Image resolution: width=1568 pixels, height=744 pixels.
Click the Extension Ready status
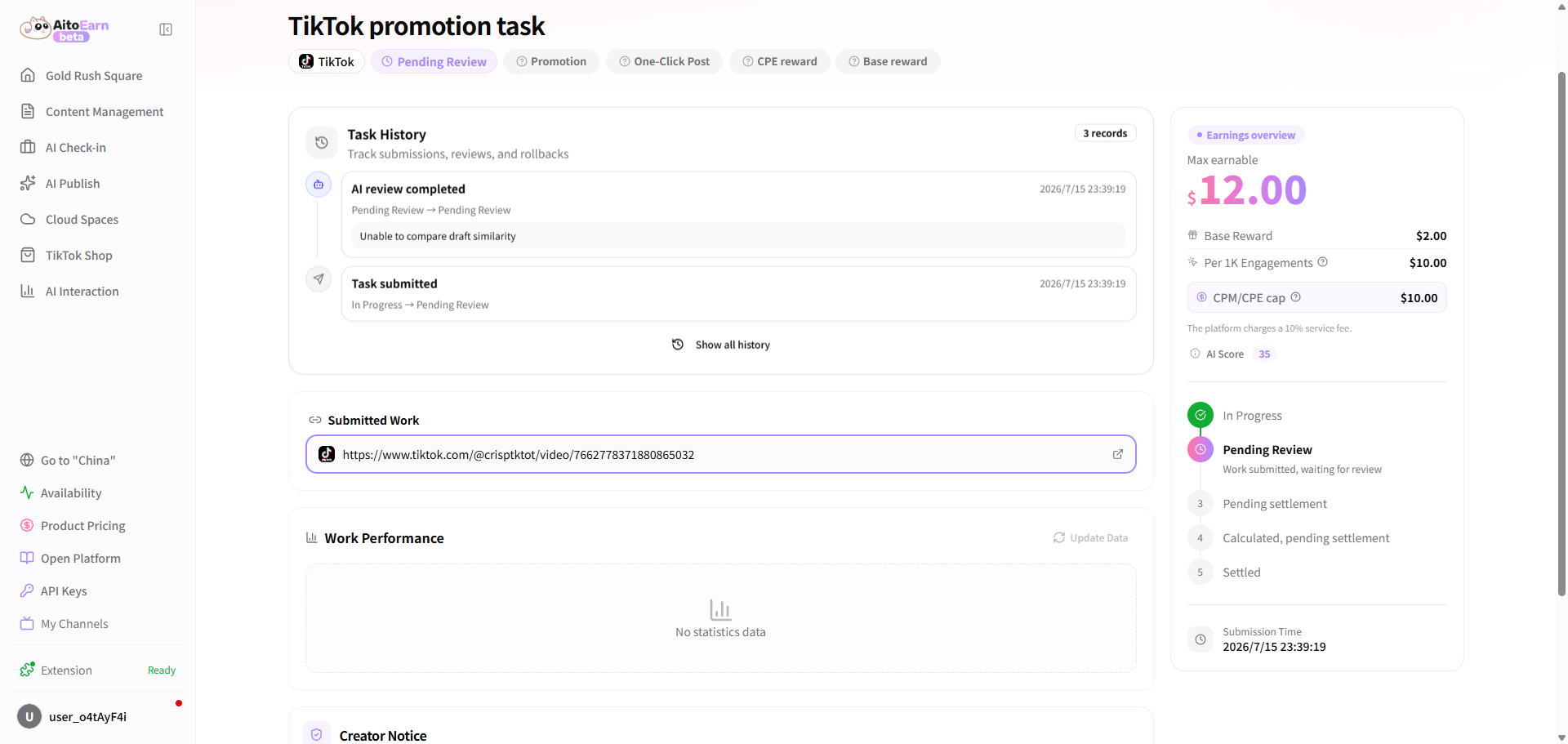click(x=162, y=670)
